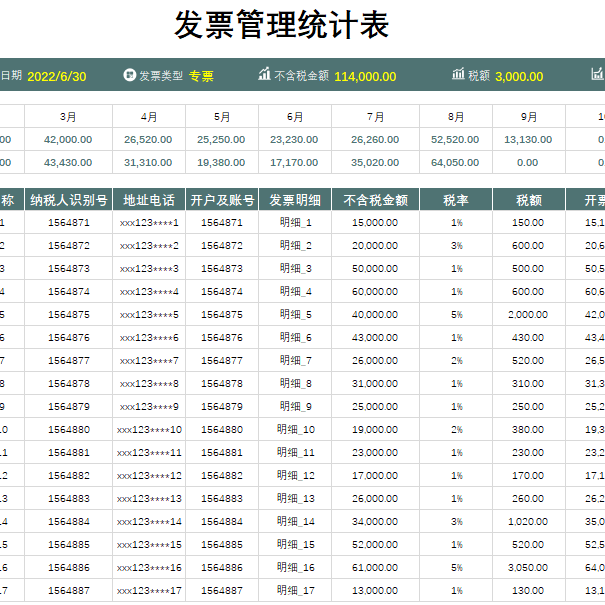The image size is (605, 605).
Task: Click the detail cell 明细_1
Action: (x=295, y=223)
